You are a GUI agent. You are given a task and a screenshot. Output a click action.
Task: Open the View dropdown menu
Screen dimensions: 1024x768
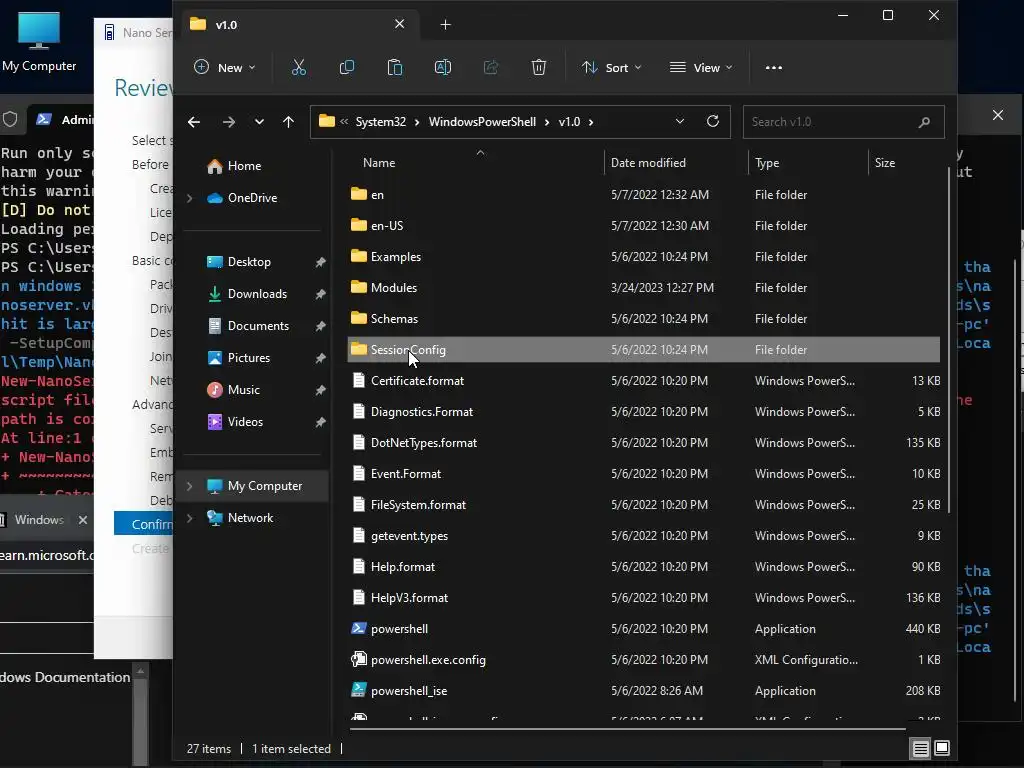click(701, 67)
